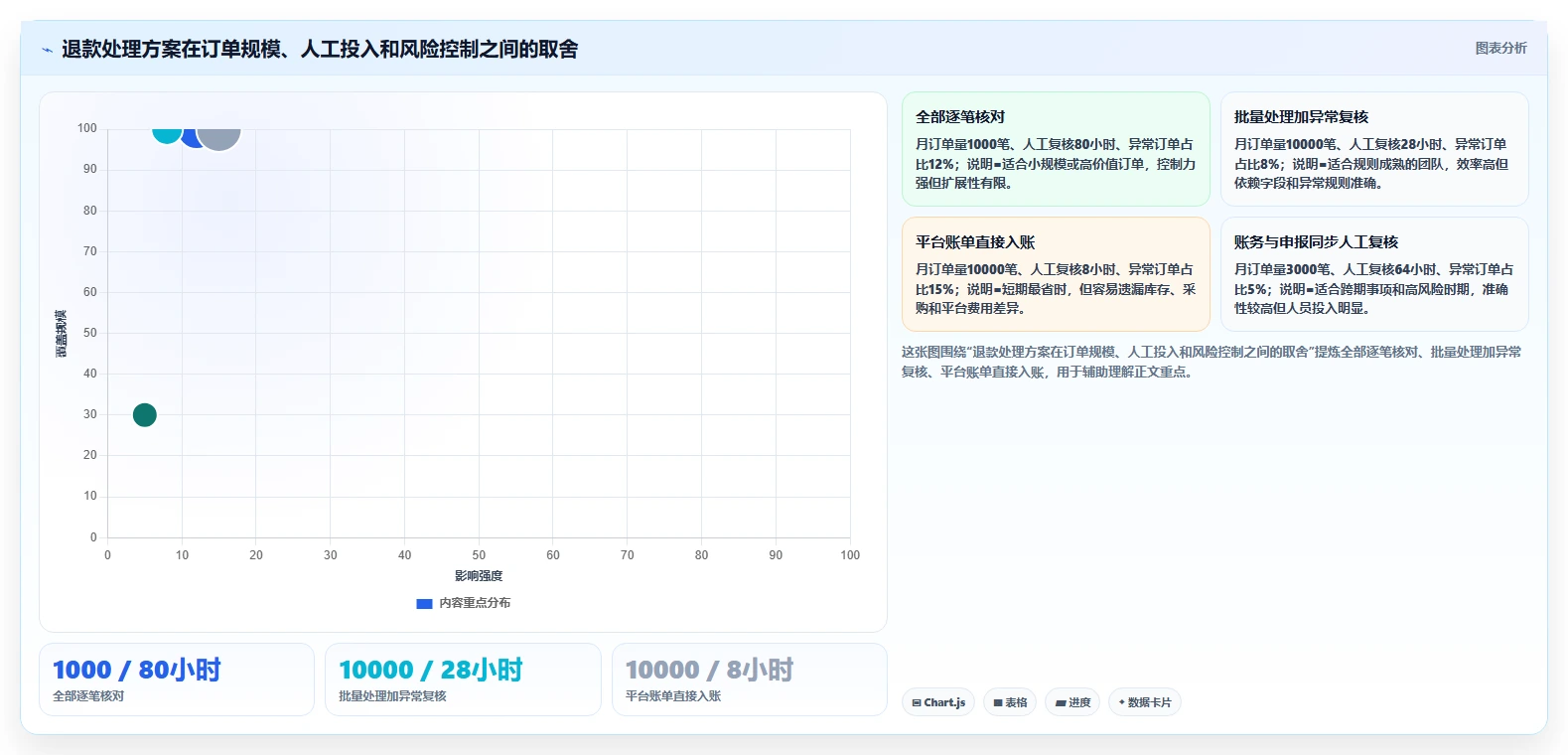Click the 数据卡片 sparkle icon
Viewport: 1568px width, 755px height.
pyautogui.click(x=1122, y=702)
